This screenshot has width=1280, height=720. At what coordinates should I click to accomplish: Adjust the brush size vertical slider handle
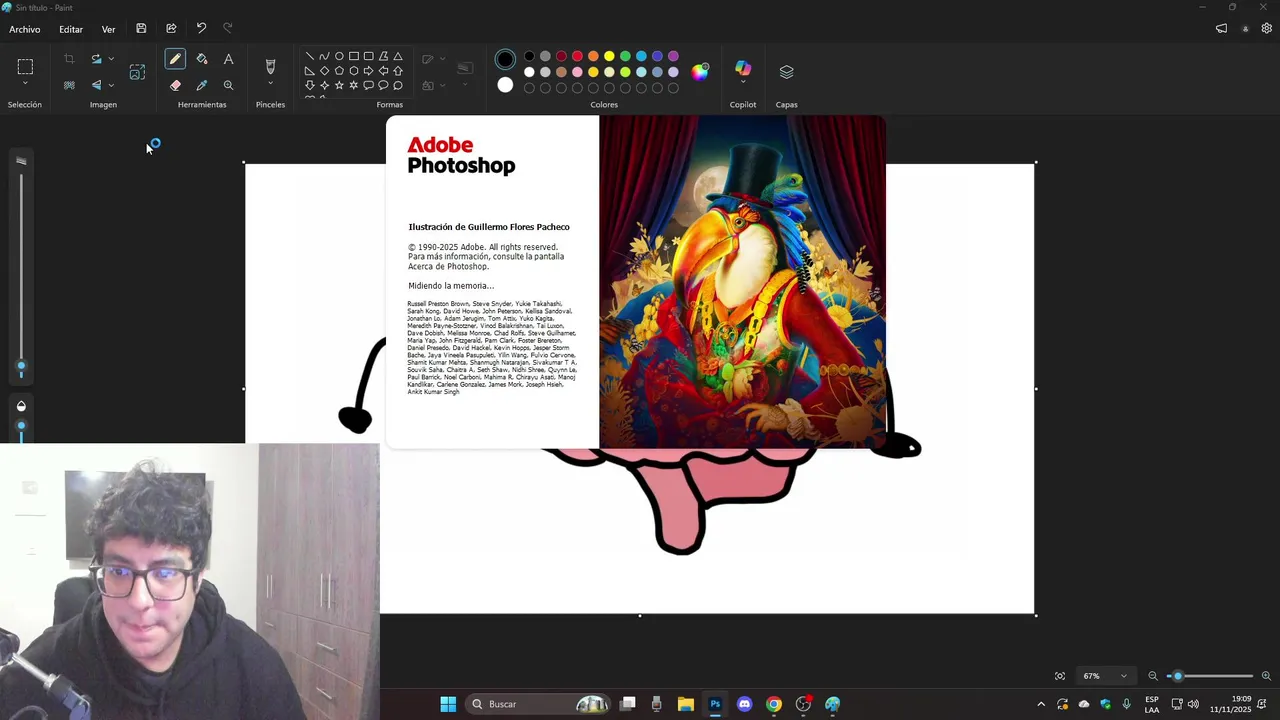click(x=21, y=367)
